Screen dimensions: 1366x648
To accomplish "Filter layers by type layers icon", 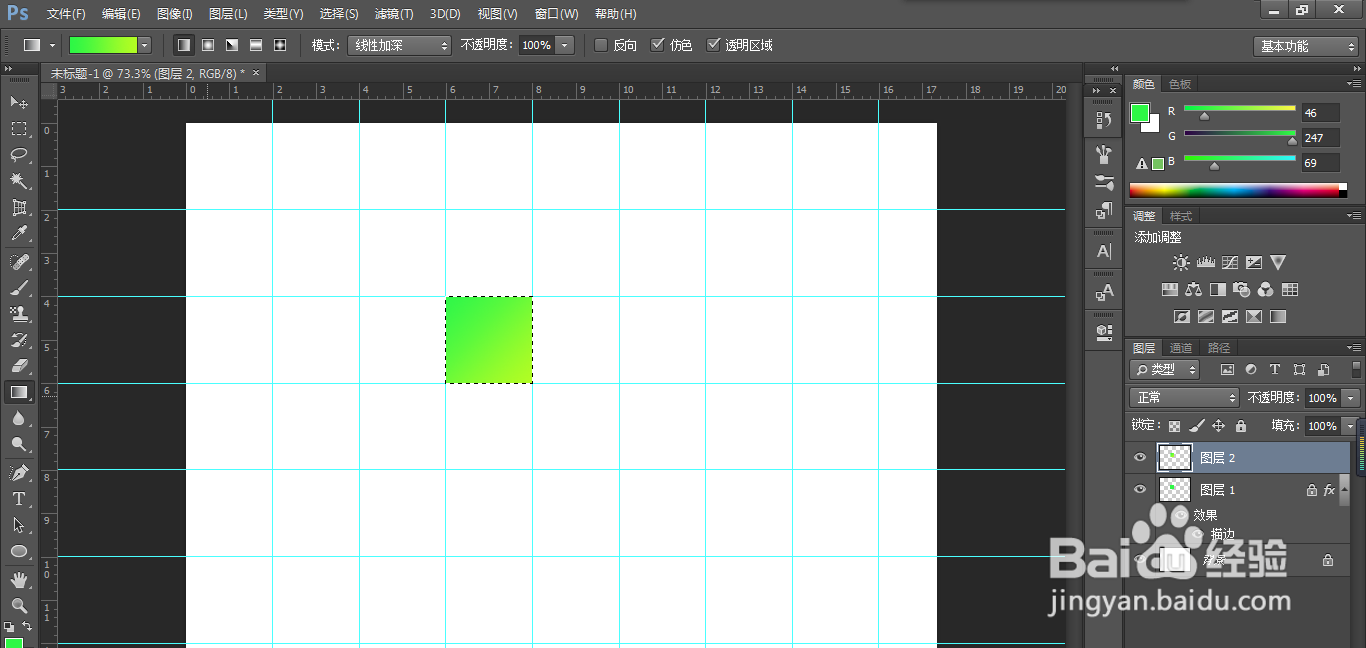I will point(1275,370).
